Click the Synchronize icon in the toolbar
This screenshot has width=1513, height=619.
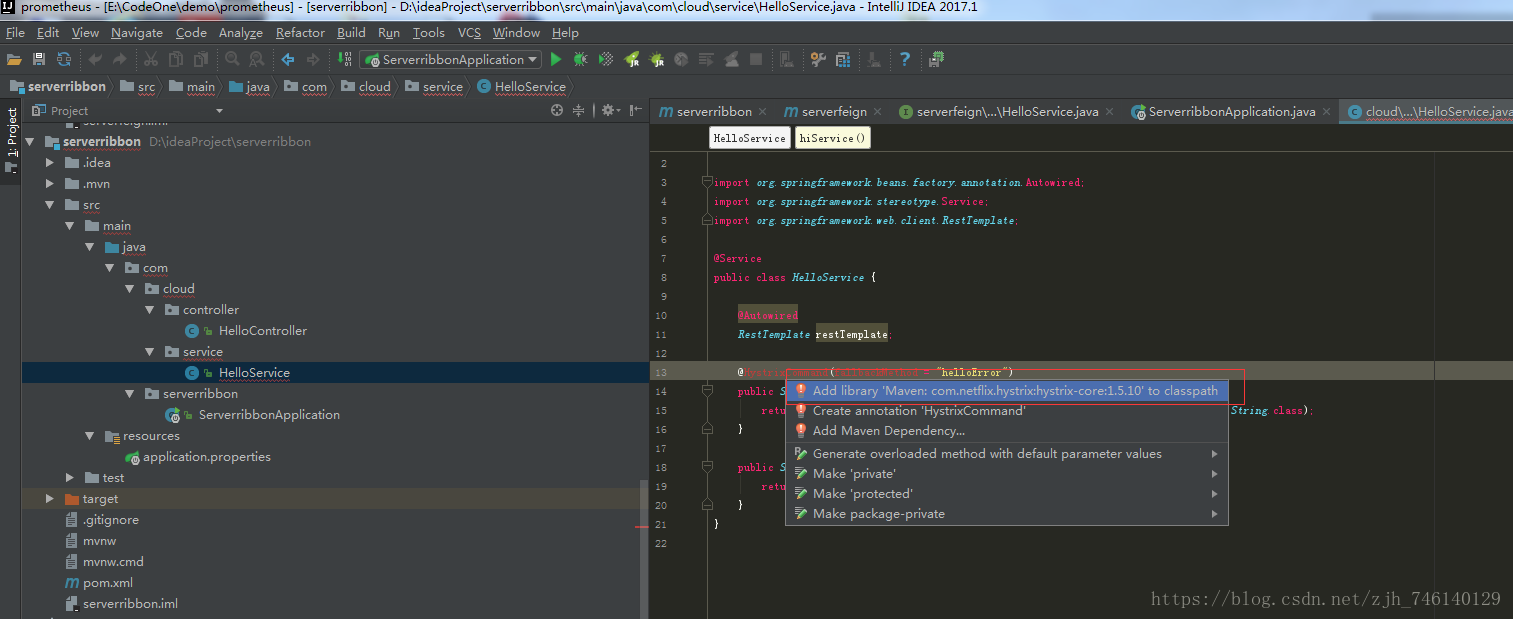[64, 60]
